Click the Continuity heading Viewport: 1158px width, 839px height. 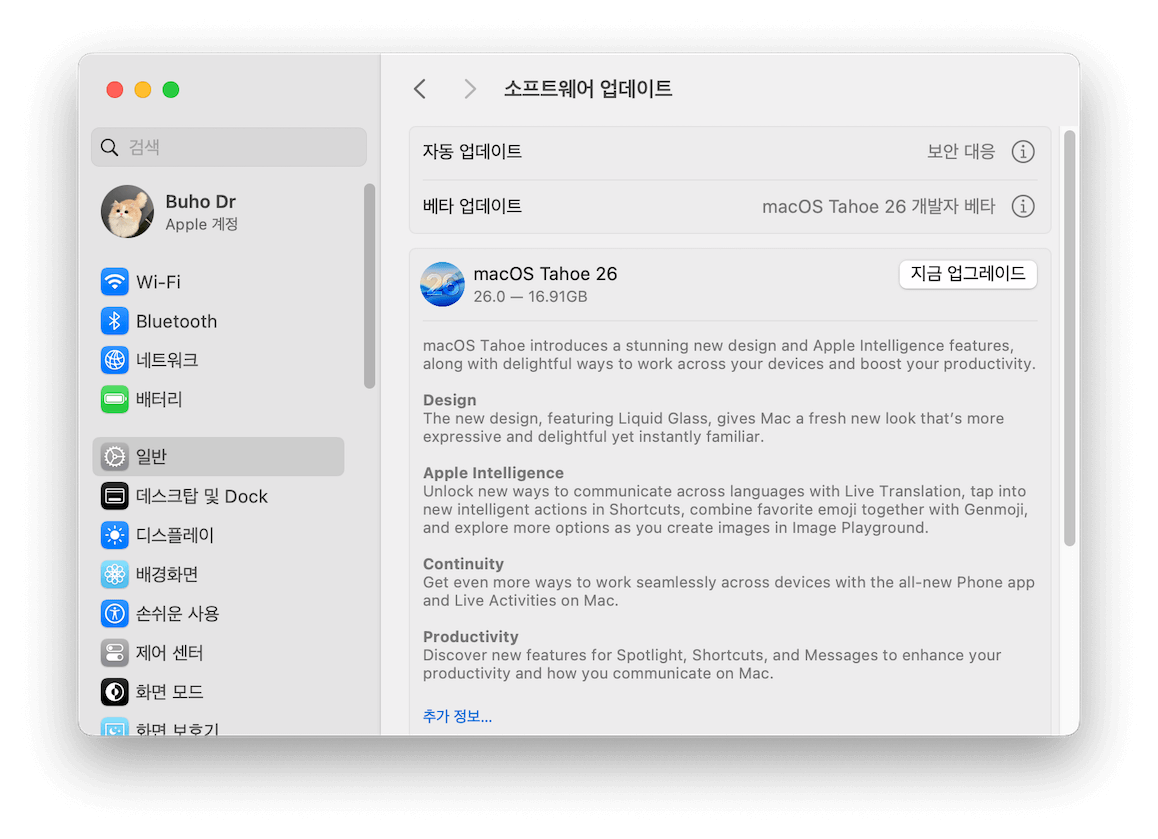click(463, 564)
